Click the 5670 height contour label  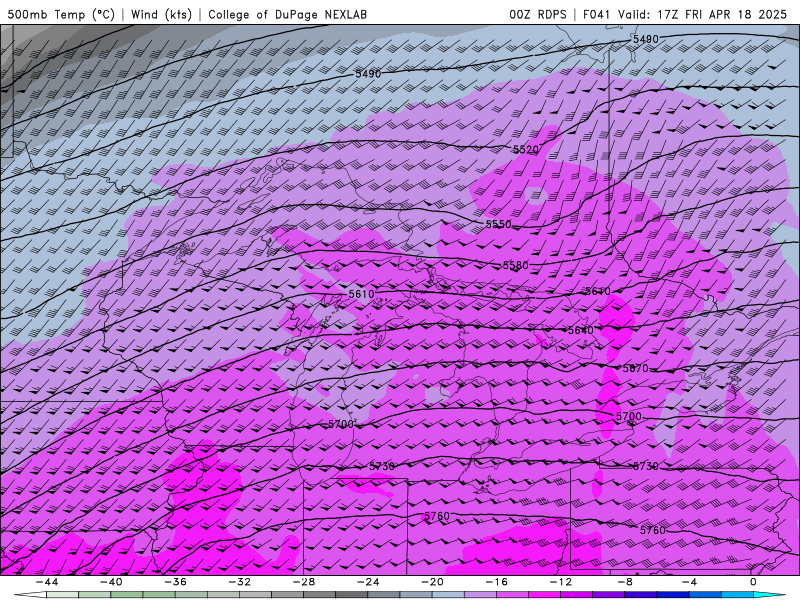click(x=635, y=368)
